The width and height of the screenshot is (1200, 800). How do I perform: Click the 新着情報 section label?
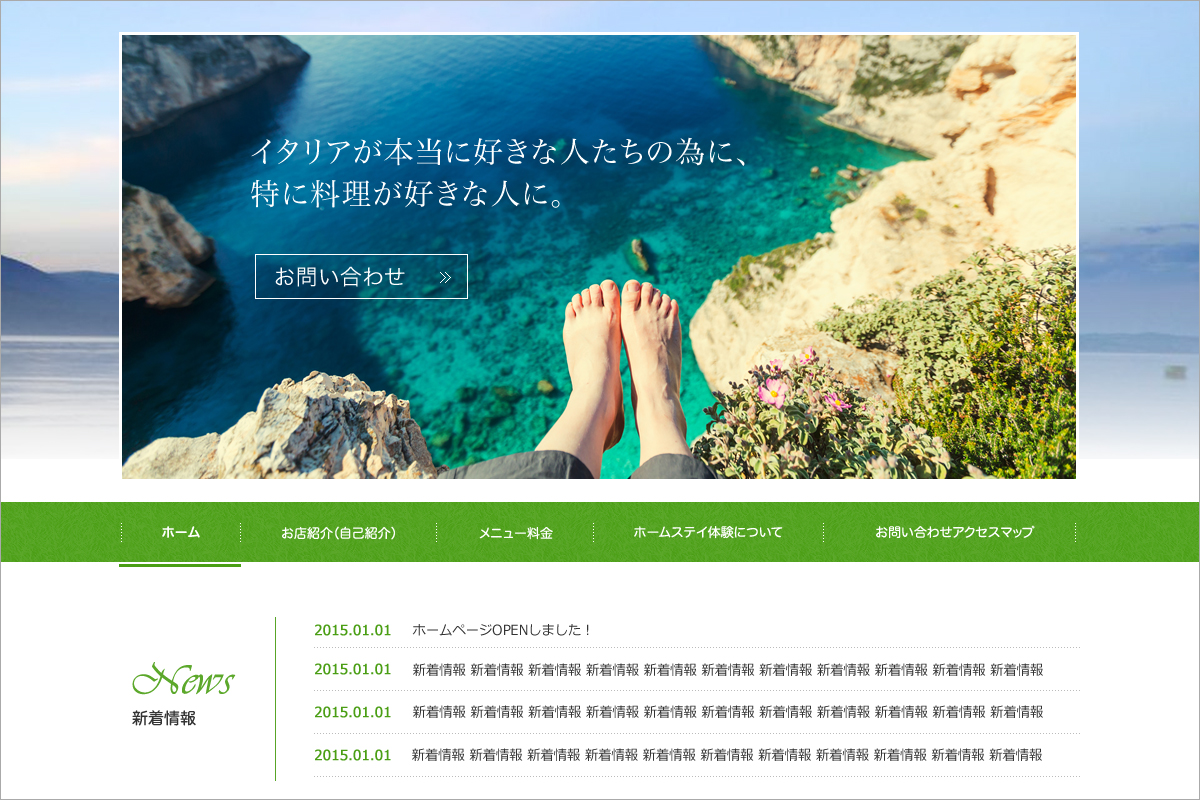click(164, 718)
